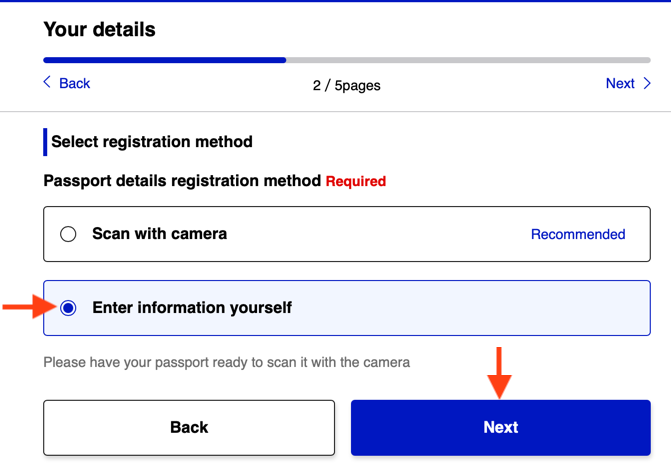Select the "Enter information yourself" radio button
The height and width of the screenshot is (474, 671).
pos(68,308)
